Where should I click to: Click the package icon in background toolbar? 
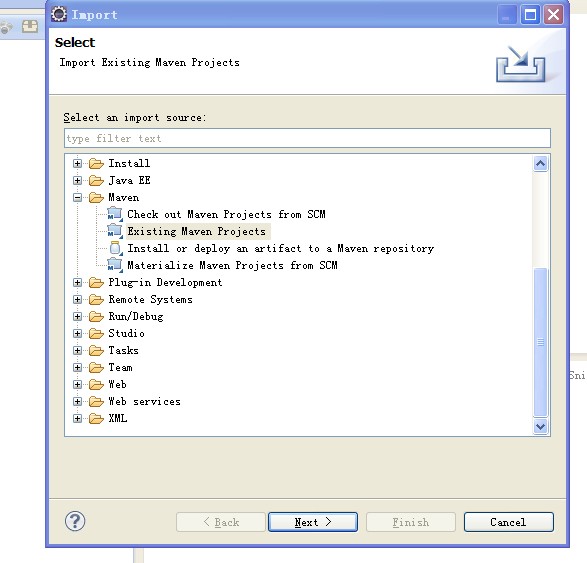click(x=30, y=27)
